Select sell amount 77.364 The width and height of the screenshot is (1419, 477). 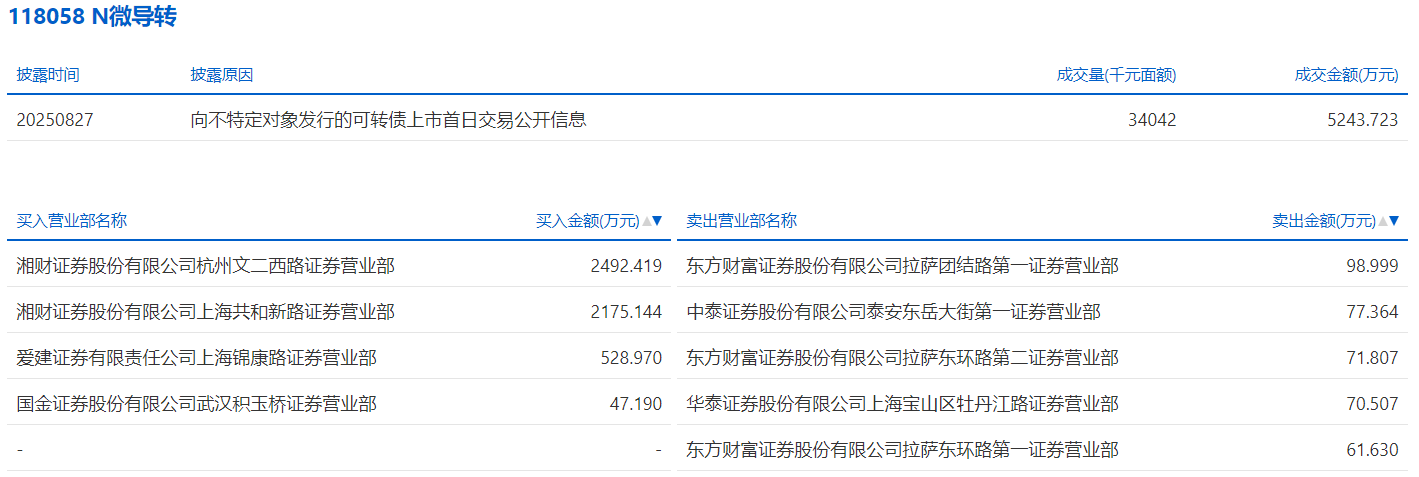pyautogui.click(x=1372, y=312)
